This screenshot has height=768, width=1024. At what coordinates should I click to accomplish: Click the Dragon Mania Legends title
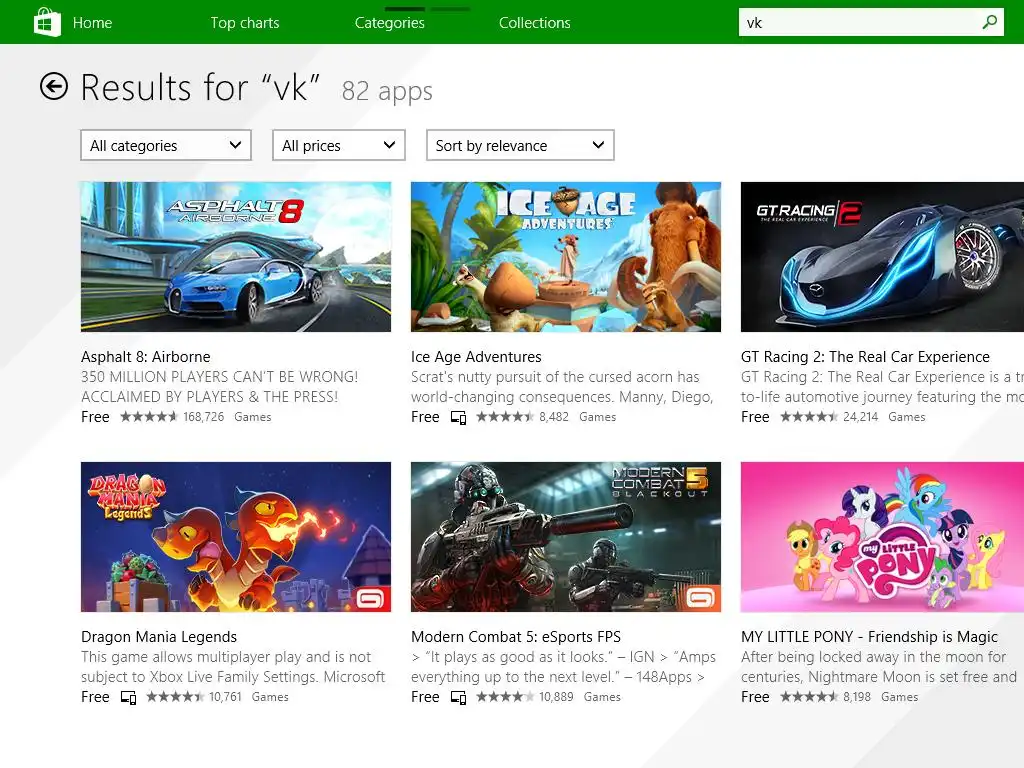159,637
